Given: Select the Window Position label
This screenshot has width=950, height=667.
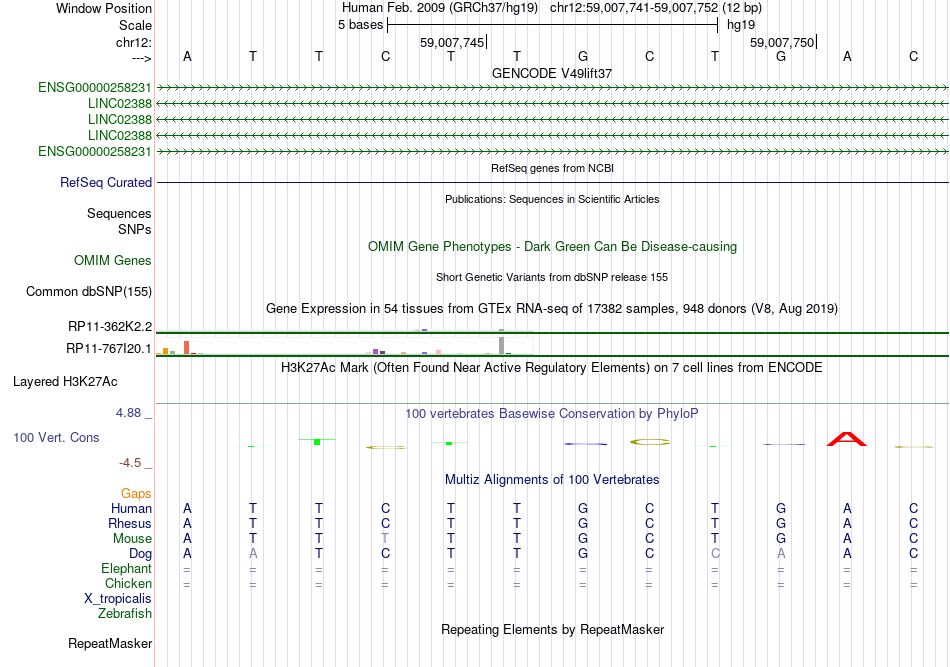Looking at the screenshot, I should (104, 8).
